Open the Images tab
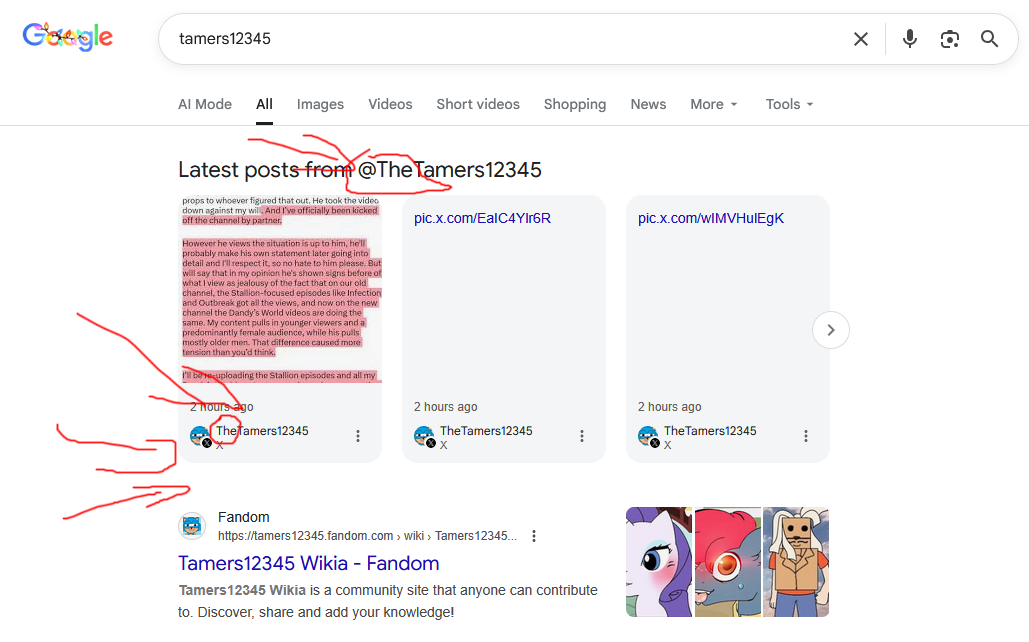This screenshot has height=642, width=1029. tap(320, 104)
